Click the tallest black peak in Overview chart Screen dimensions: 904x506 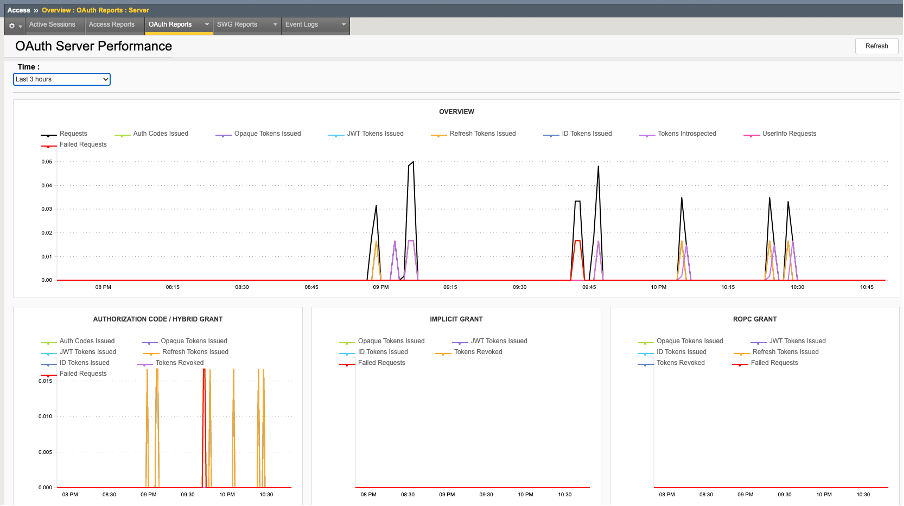click(x=412, y=161)
